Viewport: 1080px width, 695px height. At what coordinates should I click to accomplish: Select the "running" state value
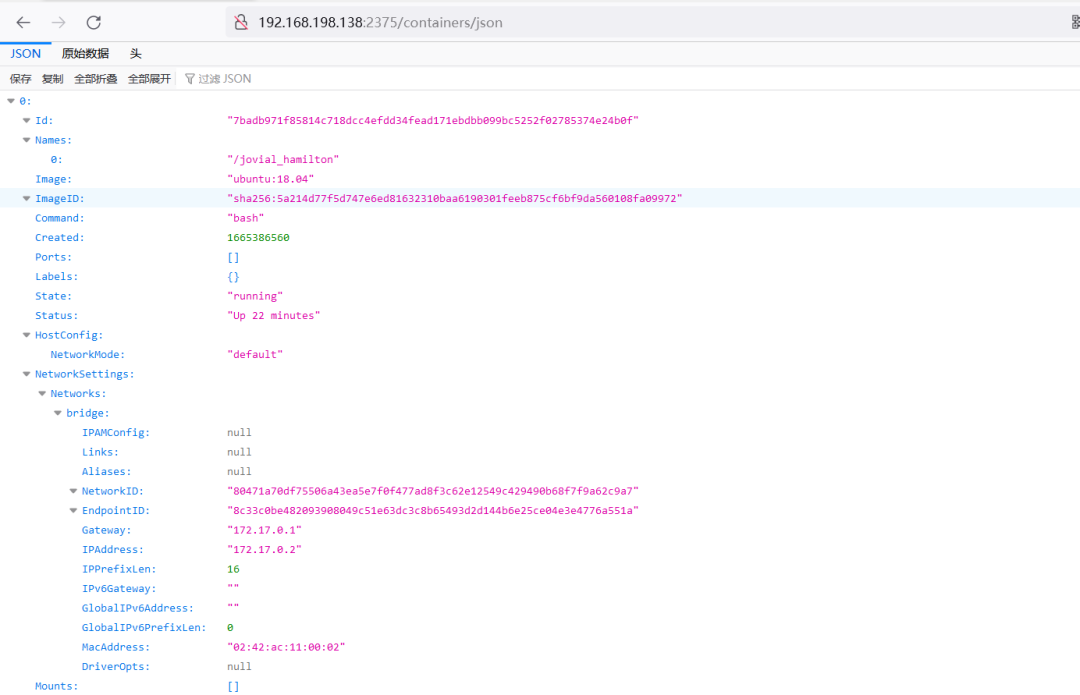[255, 296]
